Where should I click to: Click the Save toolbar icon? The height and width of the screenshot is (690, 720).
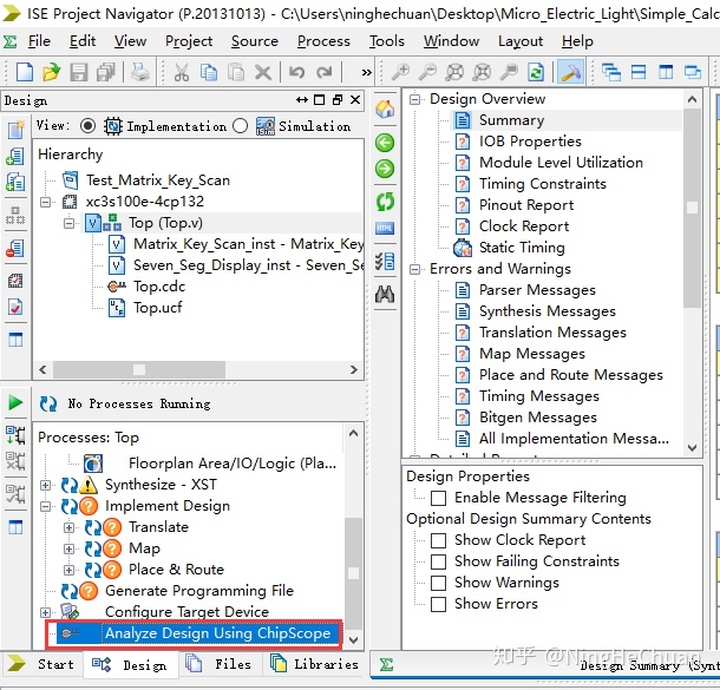[79, 72]
